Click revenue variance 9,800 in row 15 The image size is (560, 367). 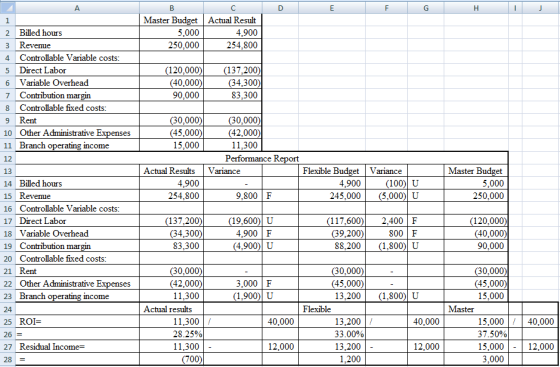(x=233, y=196)
